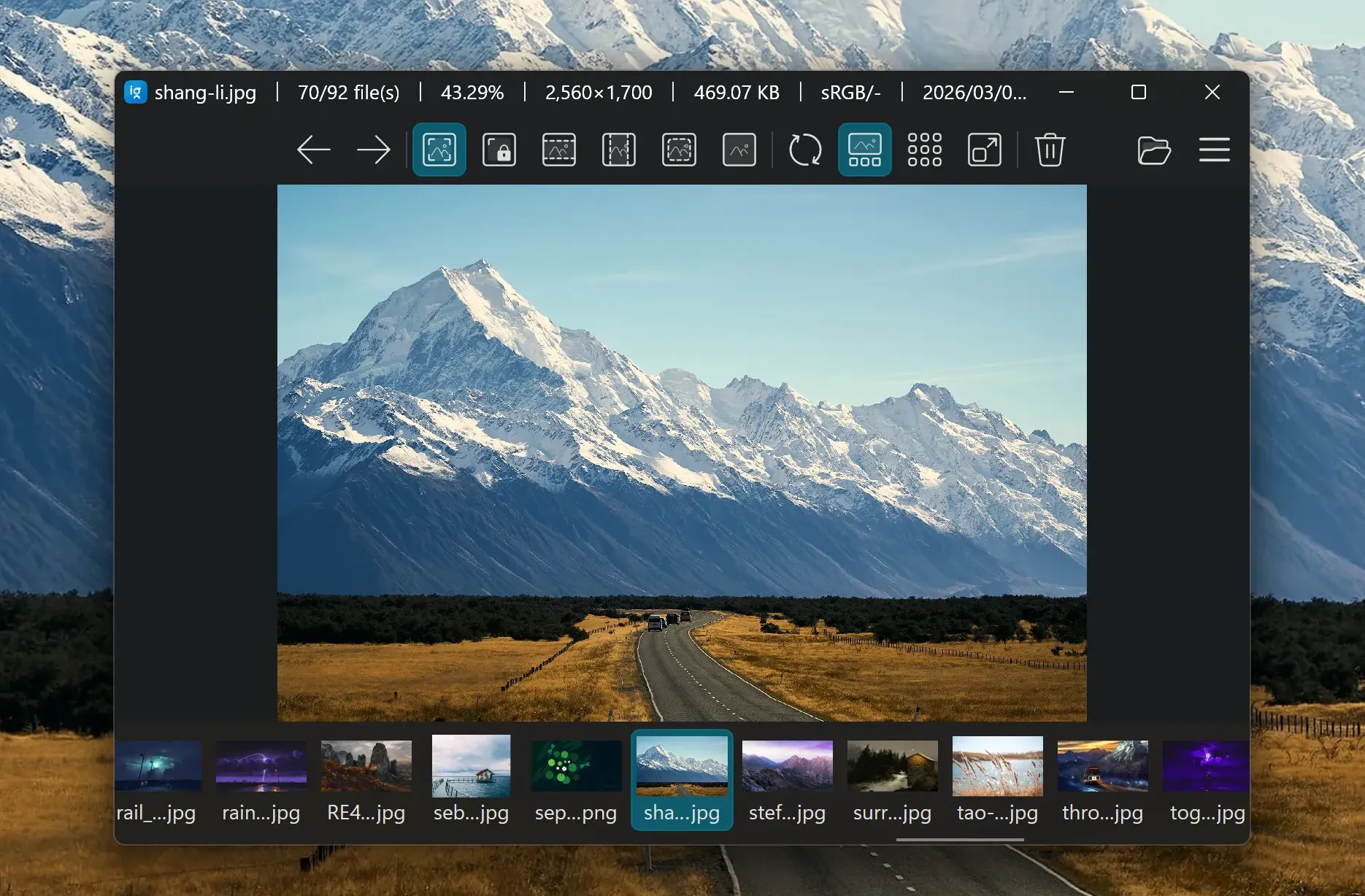Delete the image with the trash icon
This screenshot has width=1365, height=896.
click(1050, 150)
